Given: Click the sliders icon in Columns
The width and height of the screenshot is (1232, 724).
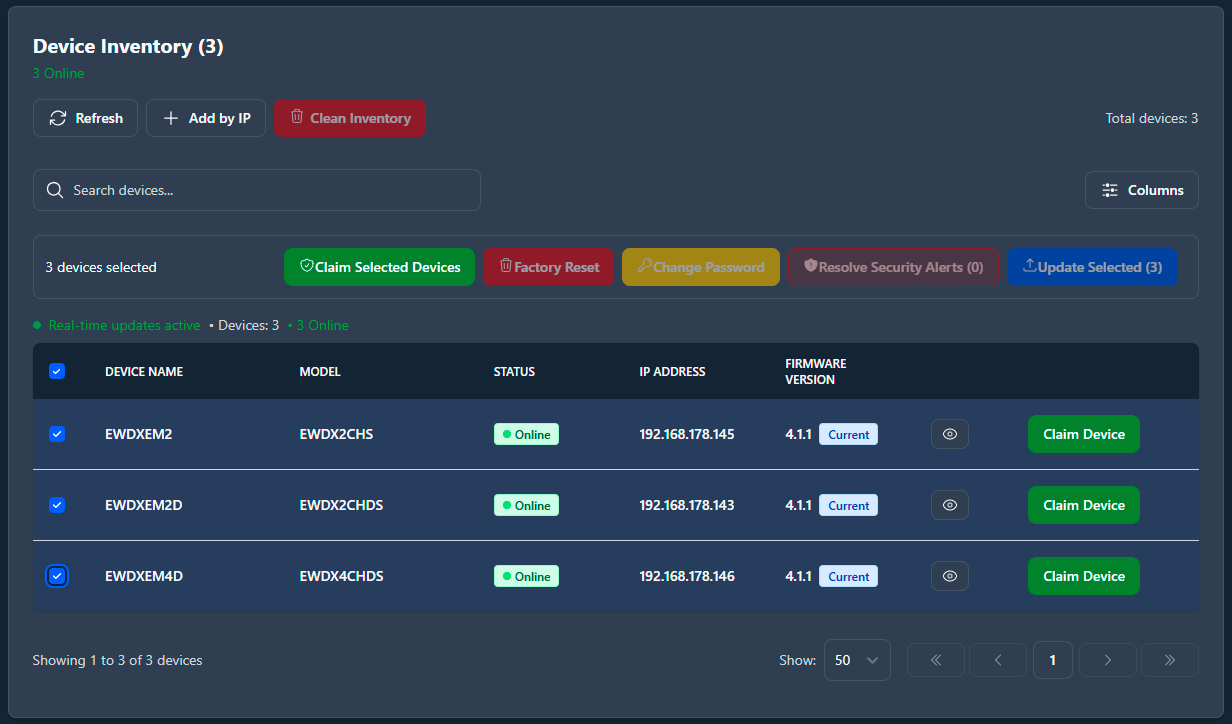Looking at the screenshot, I should (x=1110, y=190).
